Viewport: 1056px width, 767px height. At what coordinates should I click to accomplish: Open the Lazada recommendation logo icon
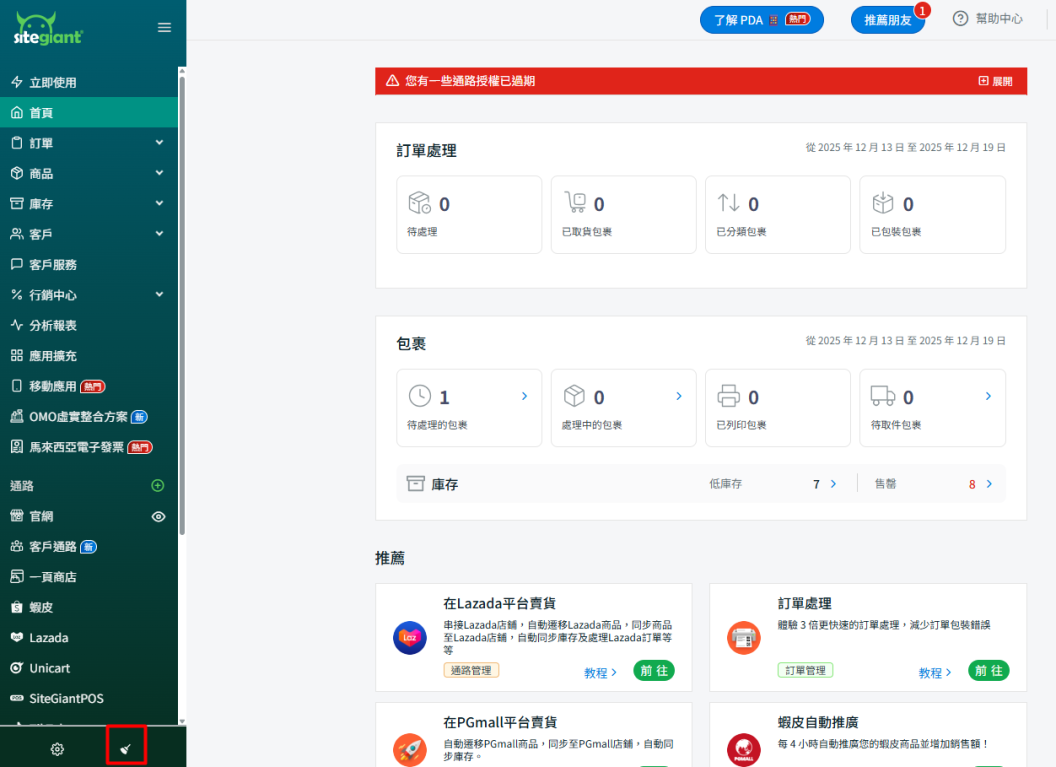click(410, 637)
